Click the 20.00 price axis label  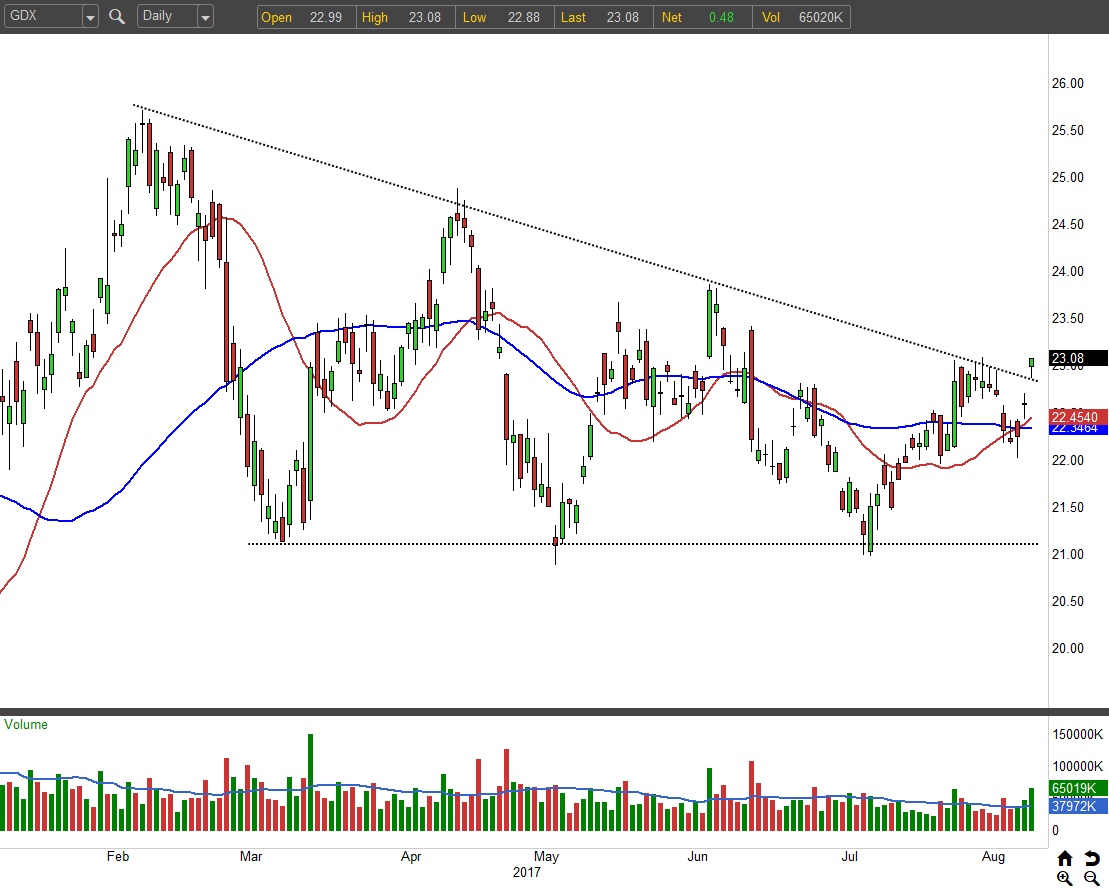pyautogui.click(x=1067, y=648)
